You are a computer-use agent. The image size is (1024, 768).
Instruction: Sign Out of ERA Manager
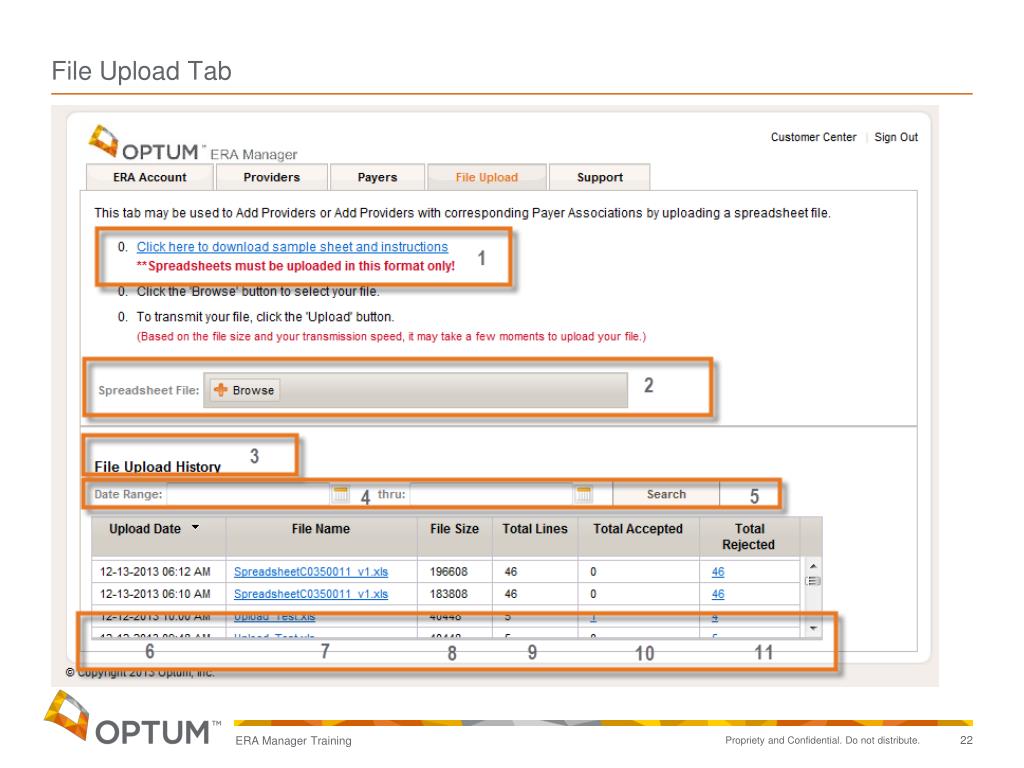896,137
